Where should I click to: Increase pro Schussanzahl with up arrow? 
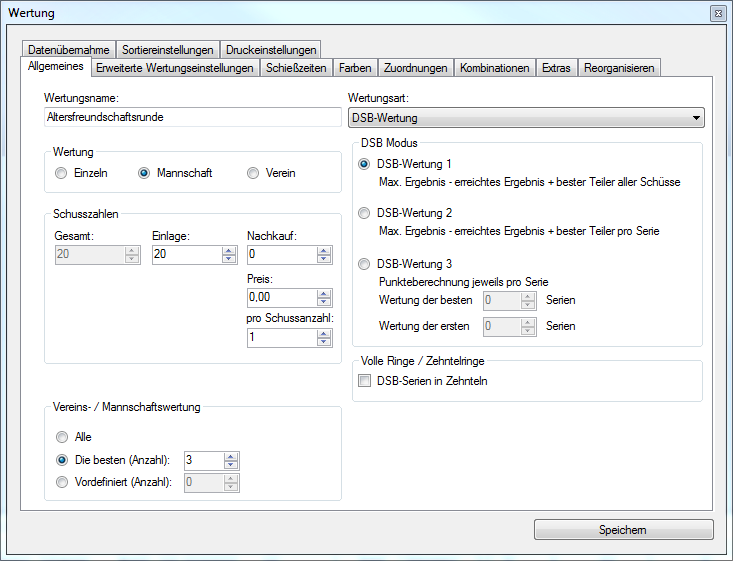point(323,333)
